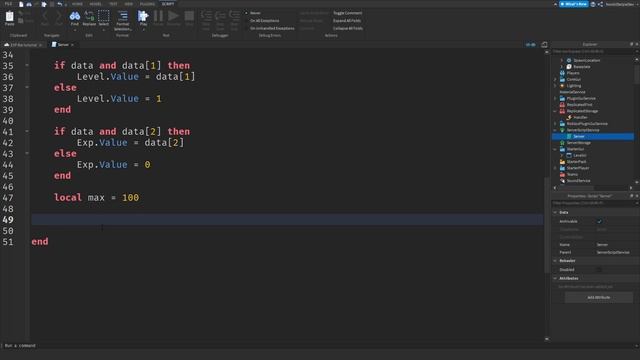Select ReplicatedFirst in Explorer
The image size is (640, 360).
(579, 104)
